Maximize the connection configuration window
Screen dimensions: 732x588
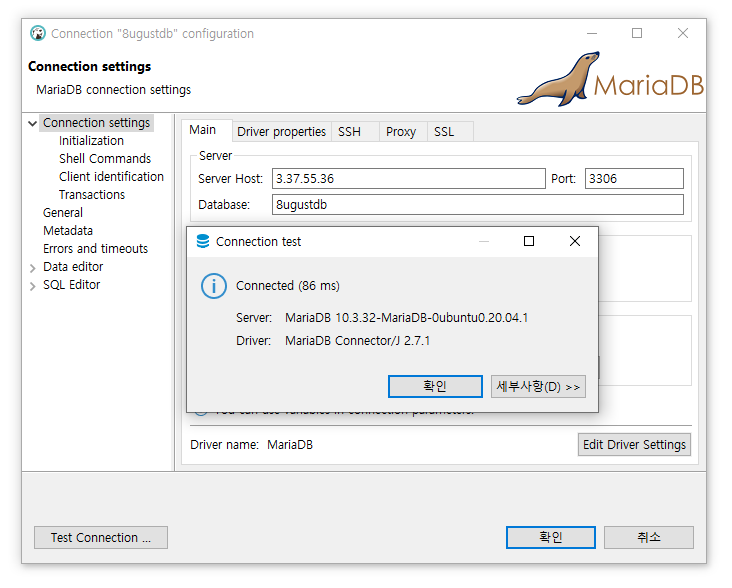coord(637,33)
